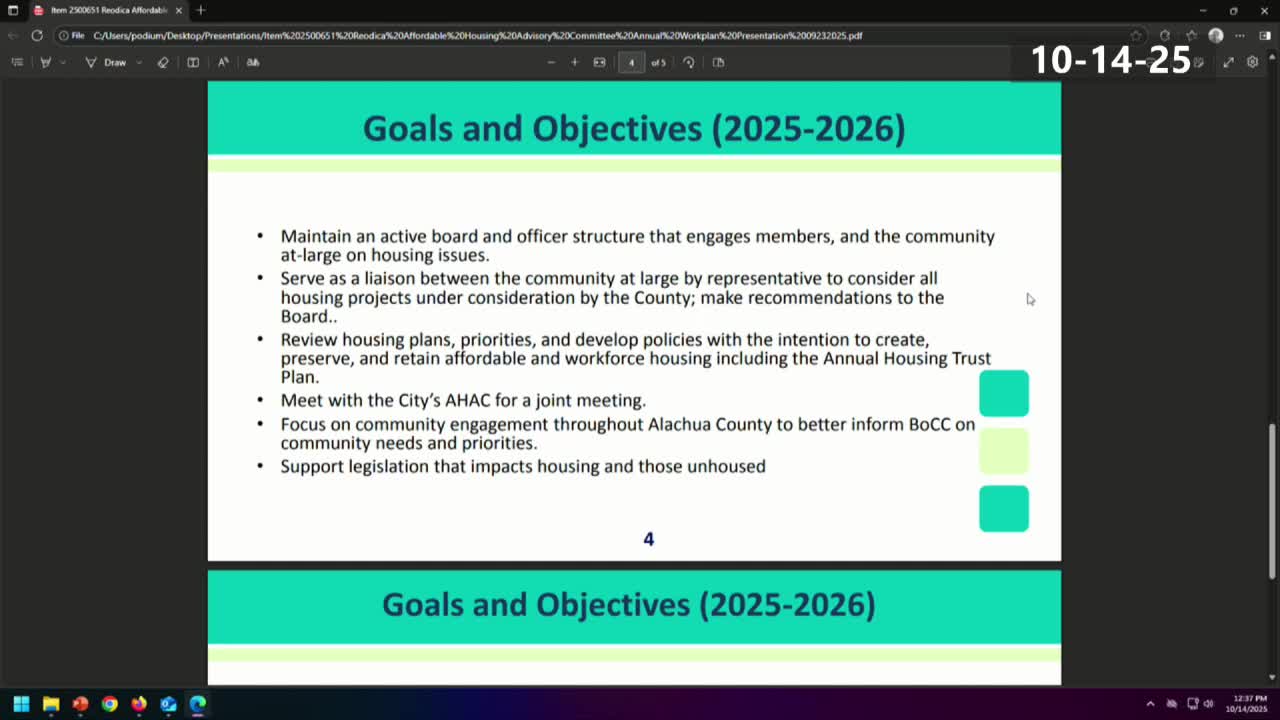Click the zoom in plus button
This screenshot has width=1280, height=720.
click(x=574, y=62)
